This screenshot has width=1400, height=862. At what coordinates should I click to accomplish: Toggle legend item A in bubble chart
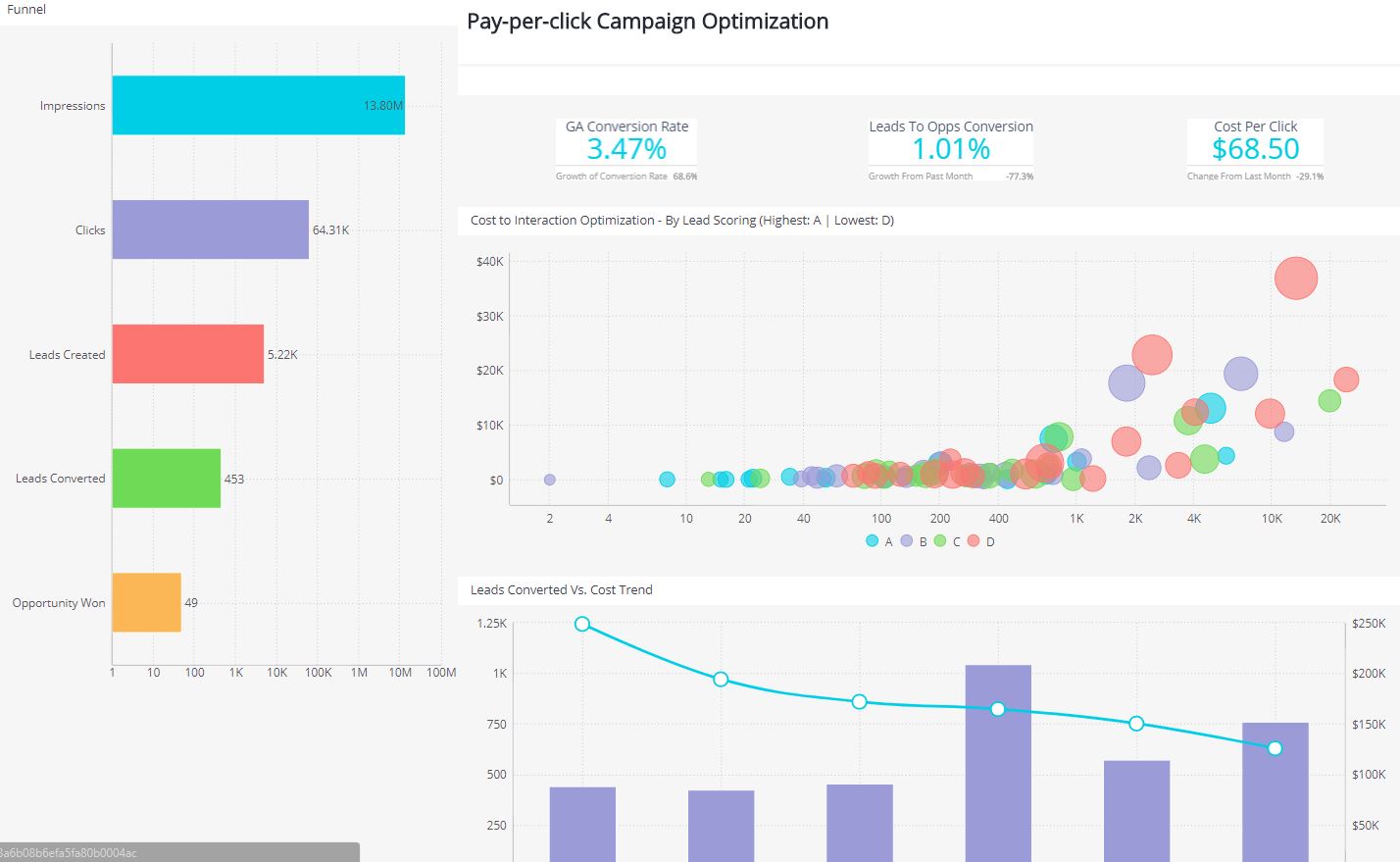(x=879, y=540)
